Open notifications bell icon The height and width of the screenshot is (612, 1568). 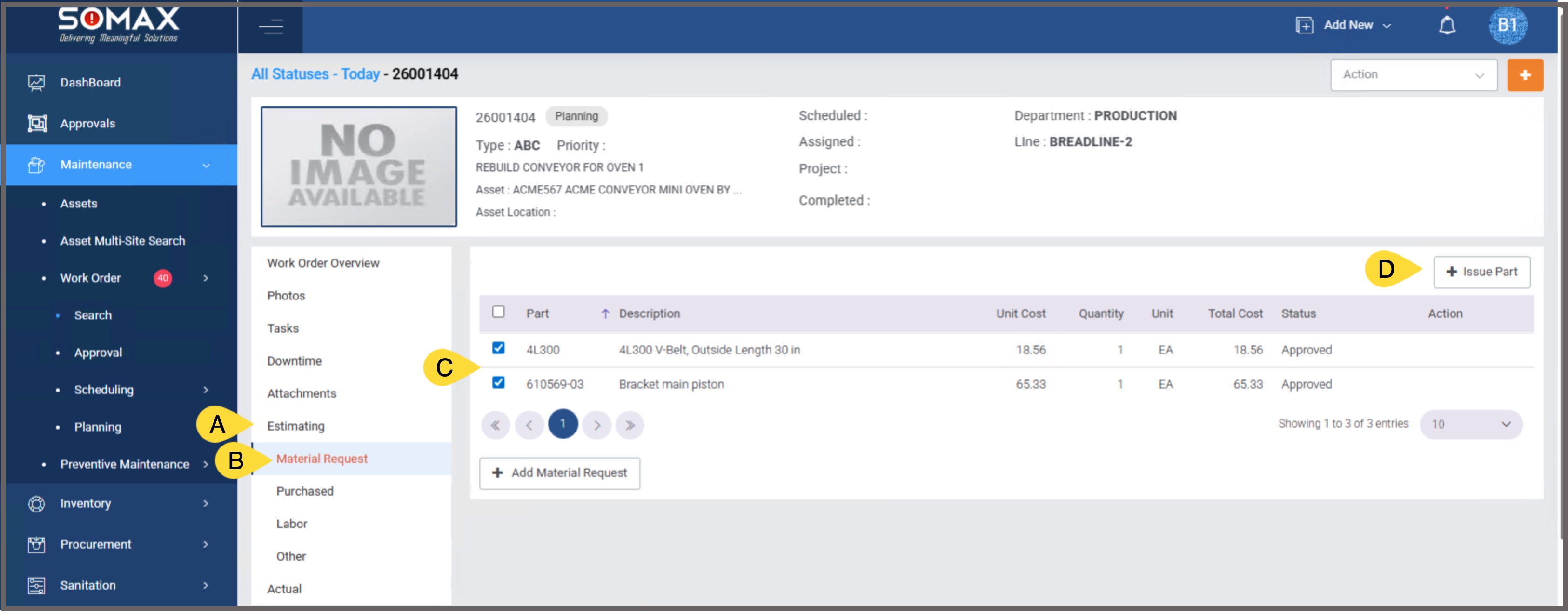(x=1446, y=26)
